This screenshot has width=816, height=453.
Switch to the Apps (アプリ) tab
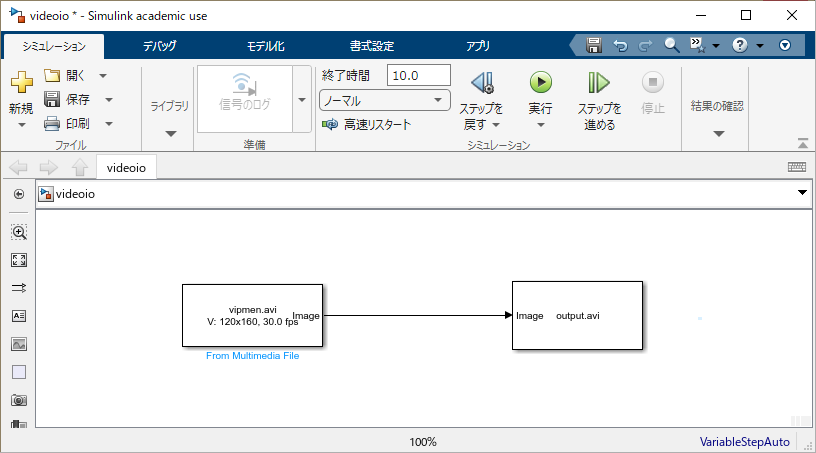point(478,46)
